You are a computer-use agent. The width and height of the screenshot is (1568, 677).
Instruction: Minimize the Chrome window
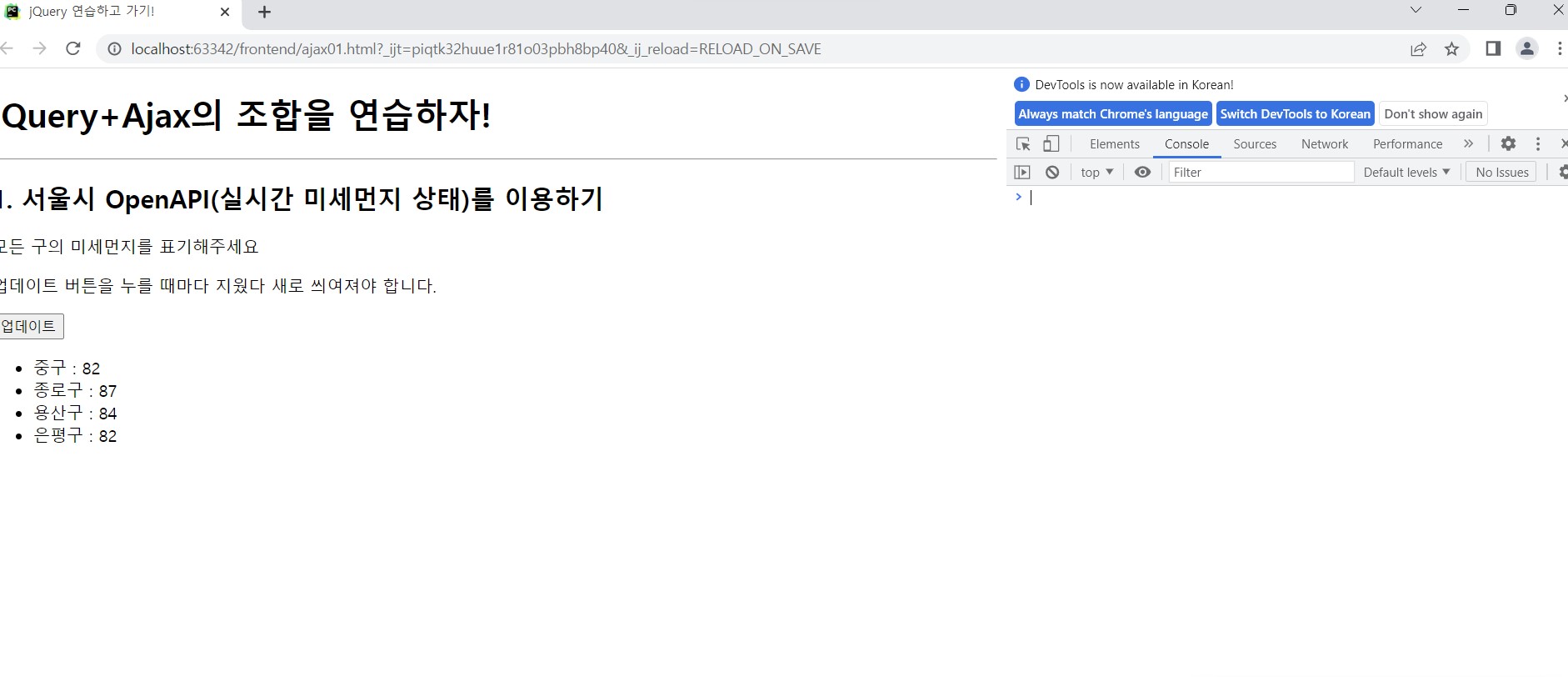[x=1464, y=10]
